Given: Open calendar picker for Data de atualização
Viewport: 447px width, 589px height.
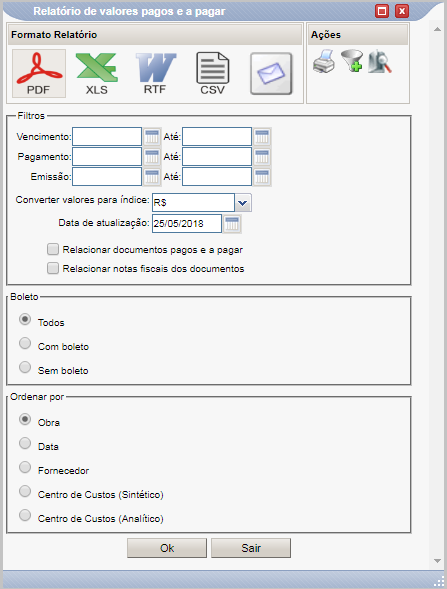Looking at the screenshot, I should pyautogui.click(x=232, y=224).
